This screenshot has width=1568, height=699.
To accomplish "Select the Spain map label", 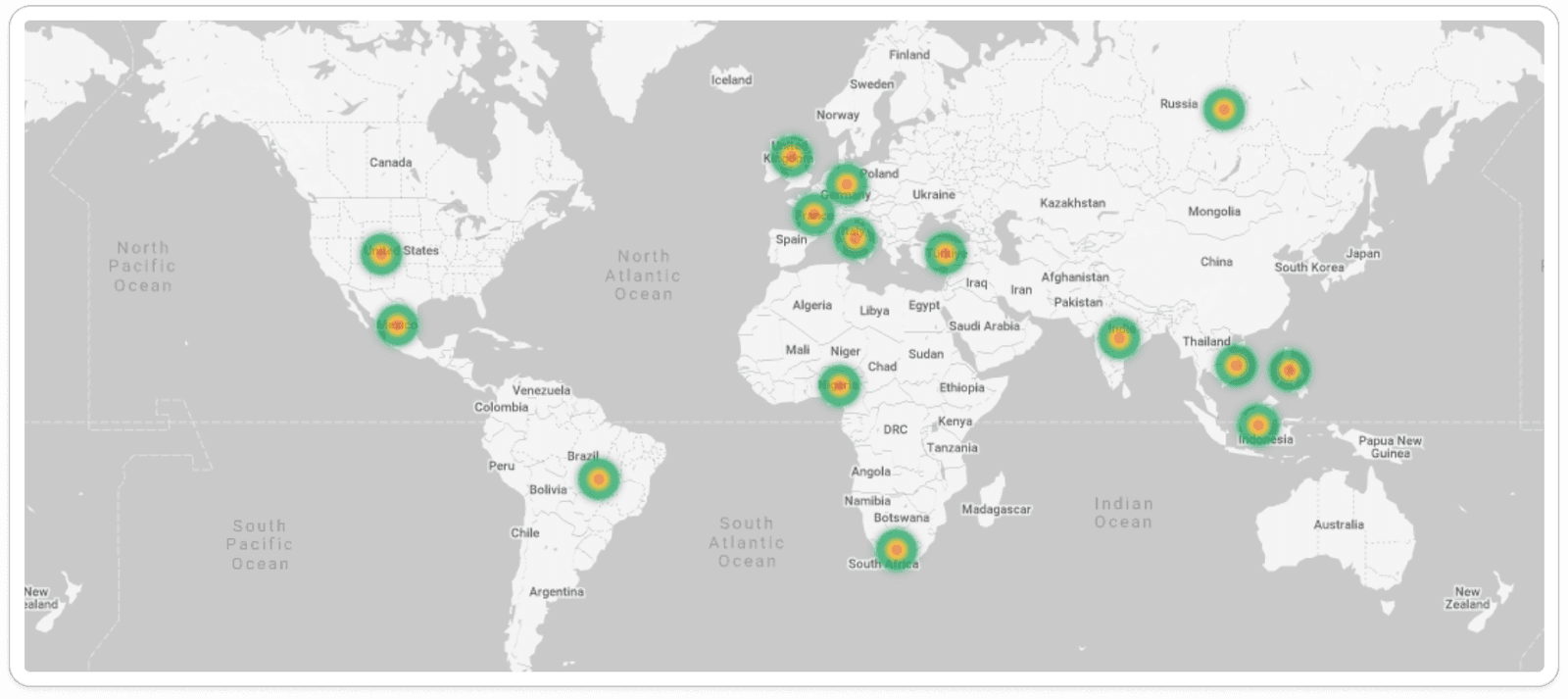I will pyautogui.click(x=791, y=240).
